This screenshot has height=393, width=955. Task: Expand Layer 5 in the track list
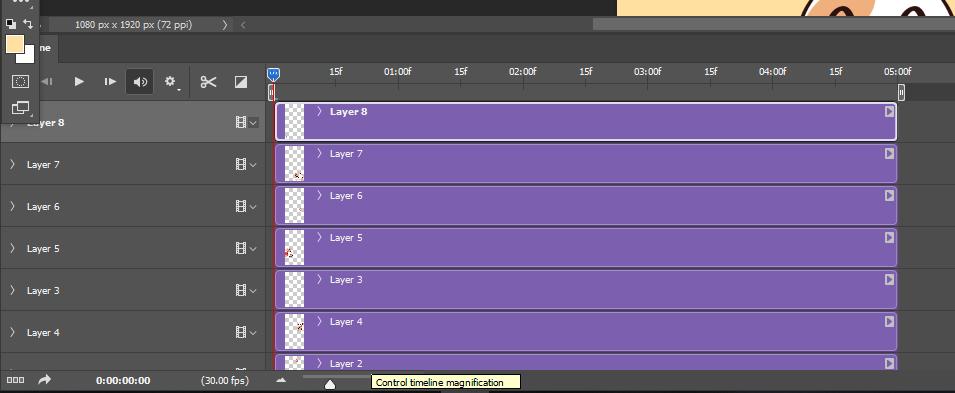click(12, 249)
